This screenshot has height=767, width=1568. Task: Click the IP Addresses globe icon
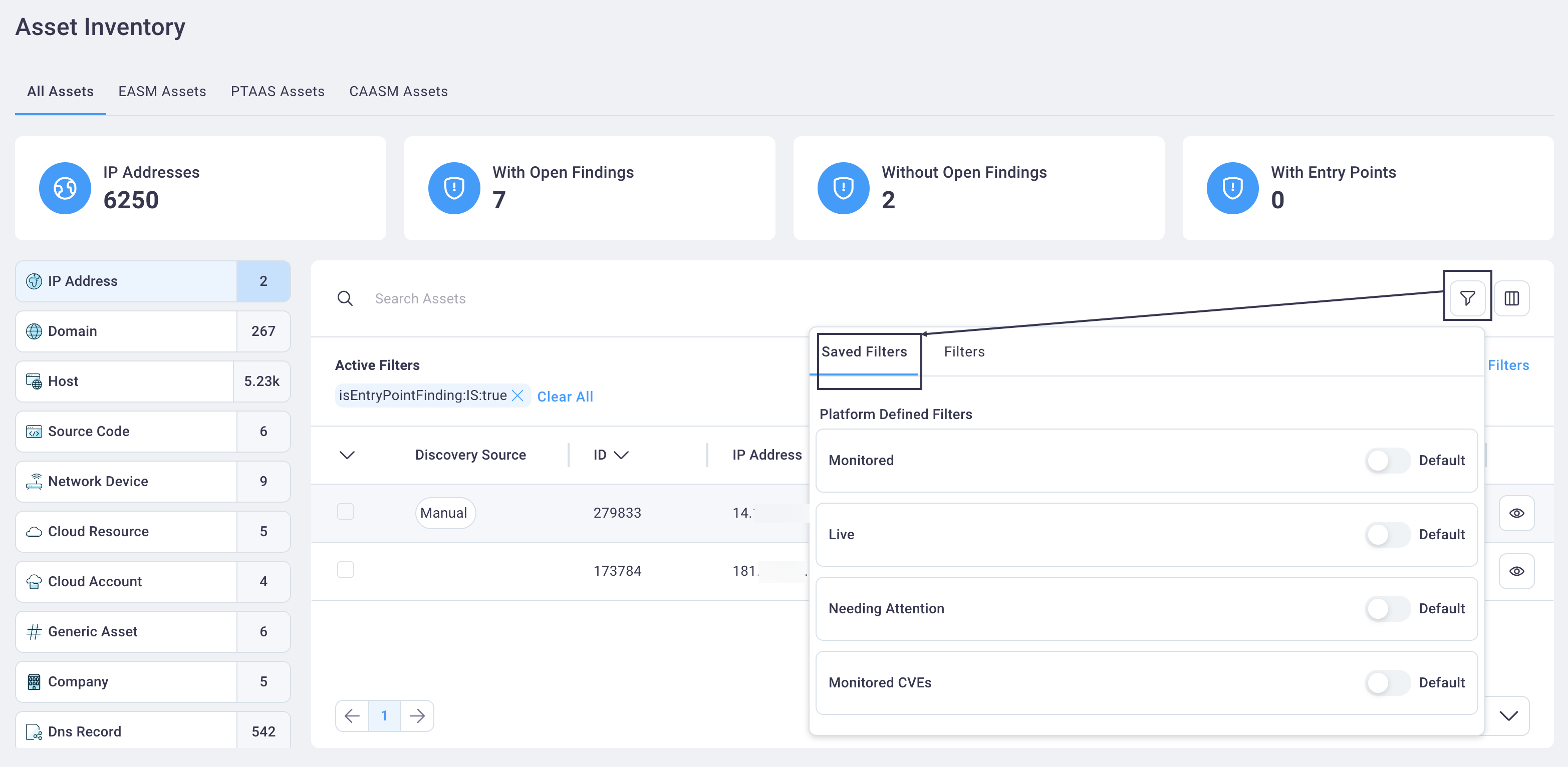65,188
